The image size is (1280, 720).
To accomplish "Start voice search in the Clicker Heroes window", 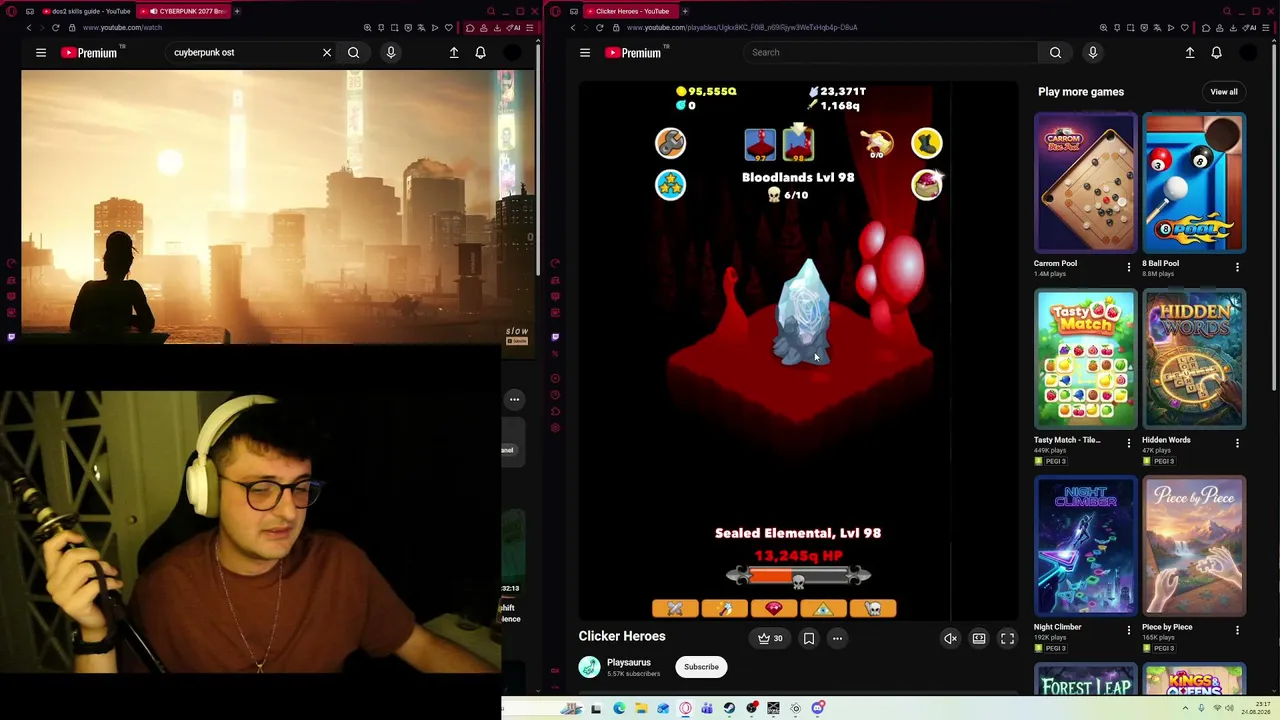I will (1093, 52).
